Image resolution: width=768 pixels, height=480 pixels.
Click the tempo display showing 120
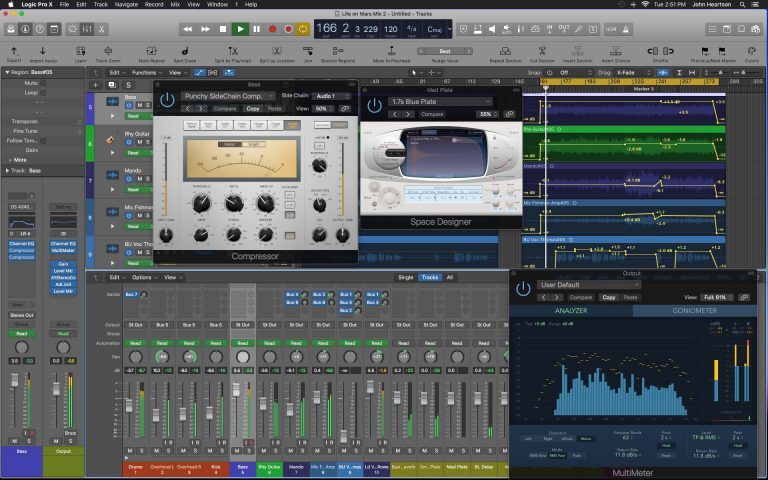click(x=391, y=28)
